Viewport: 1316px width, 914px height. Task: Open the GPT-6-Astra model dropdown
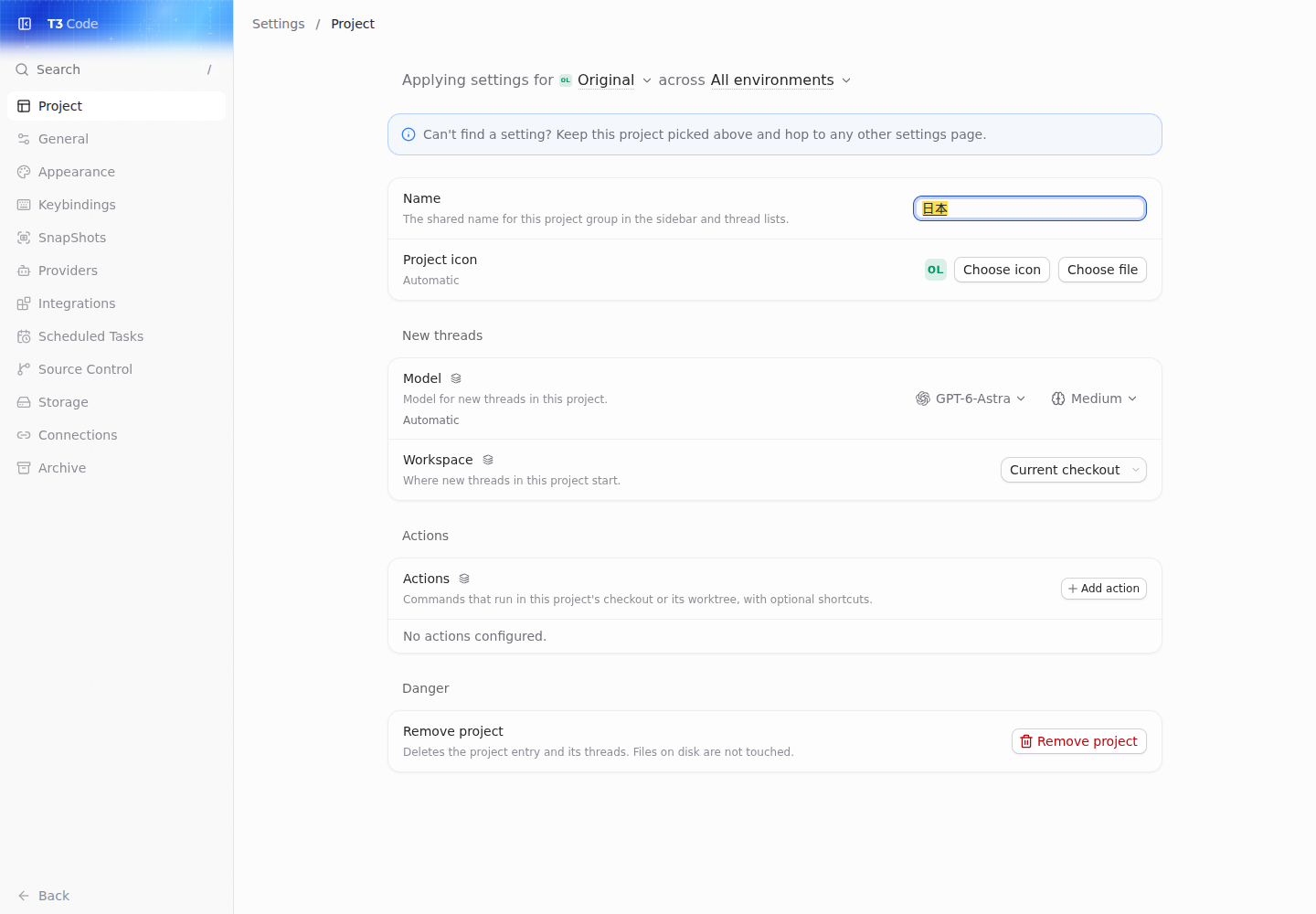tap(971, 399)
